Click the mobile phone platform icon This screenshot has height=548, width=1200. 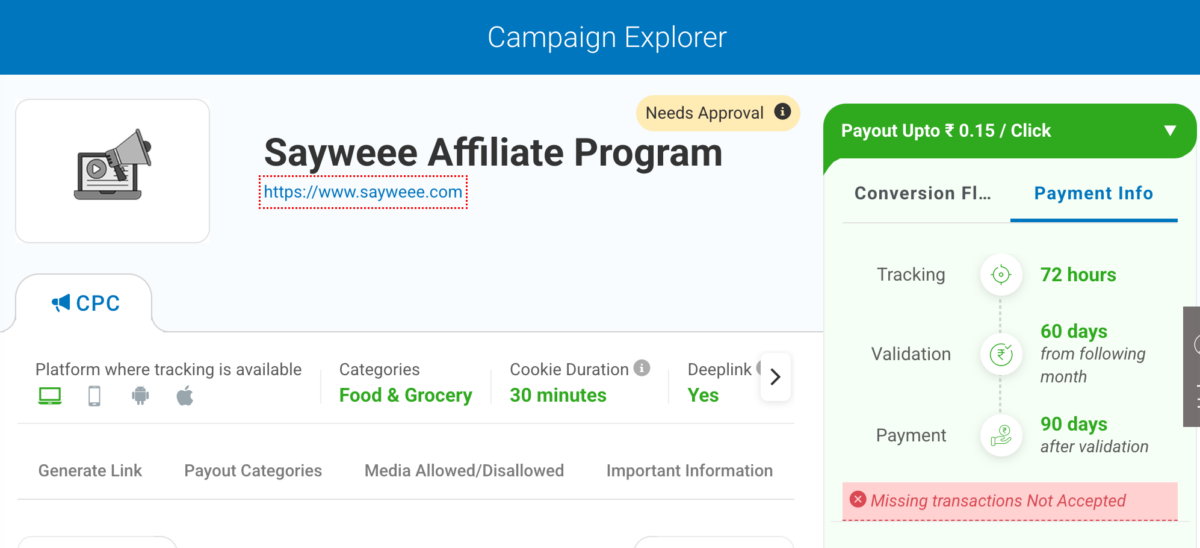[x=95, y=396]
